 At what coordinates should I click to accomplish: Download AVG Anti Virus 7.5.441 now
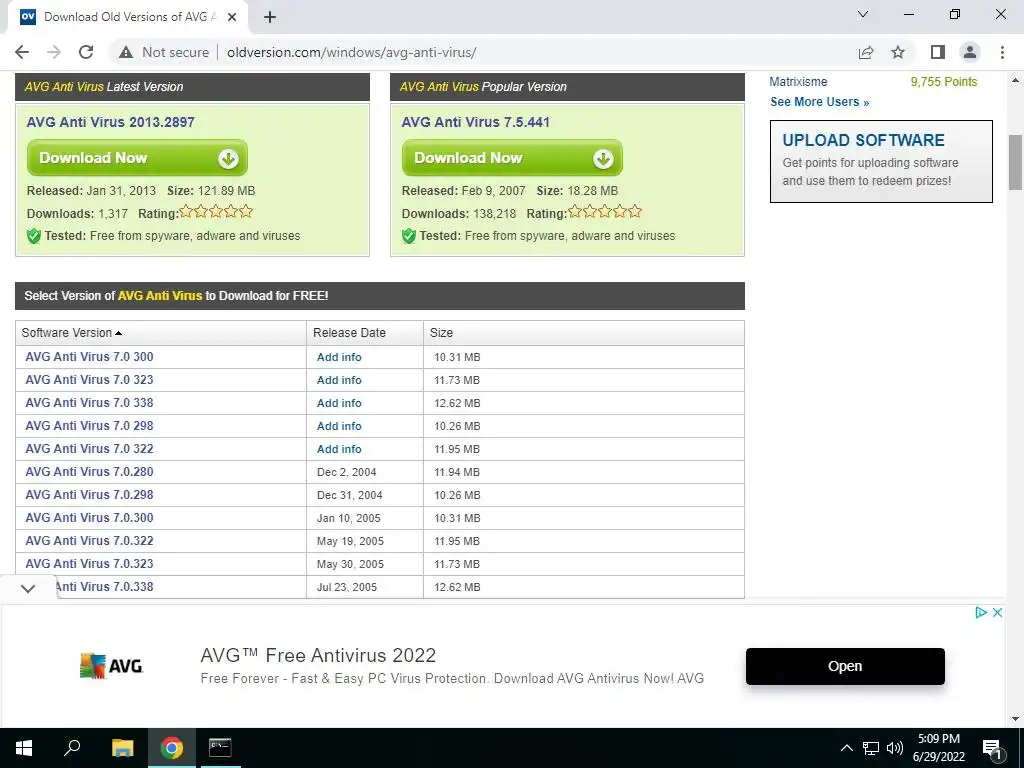(x=512, y=158)
